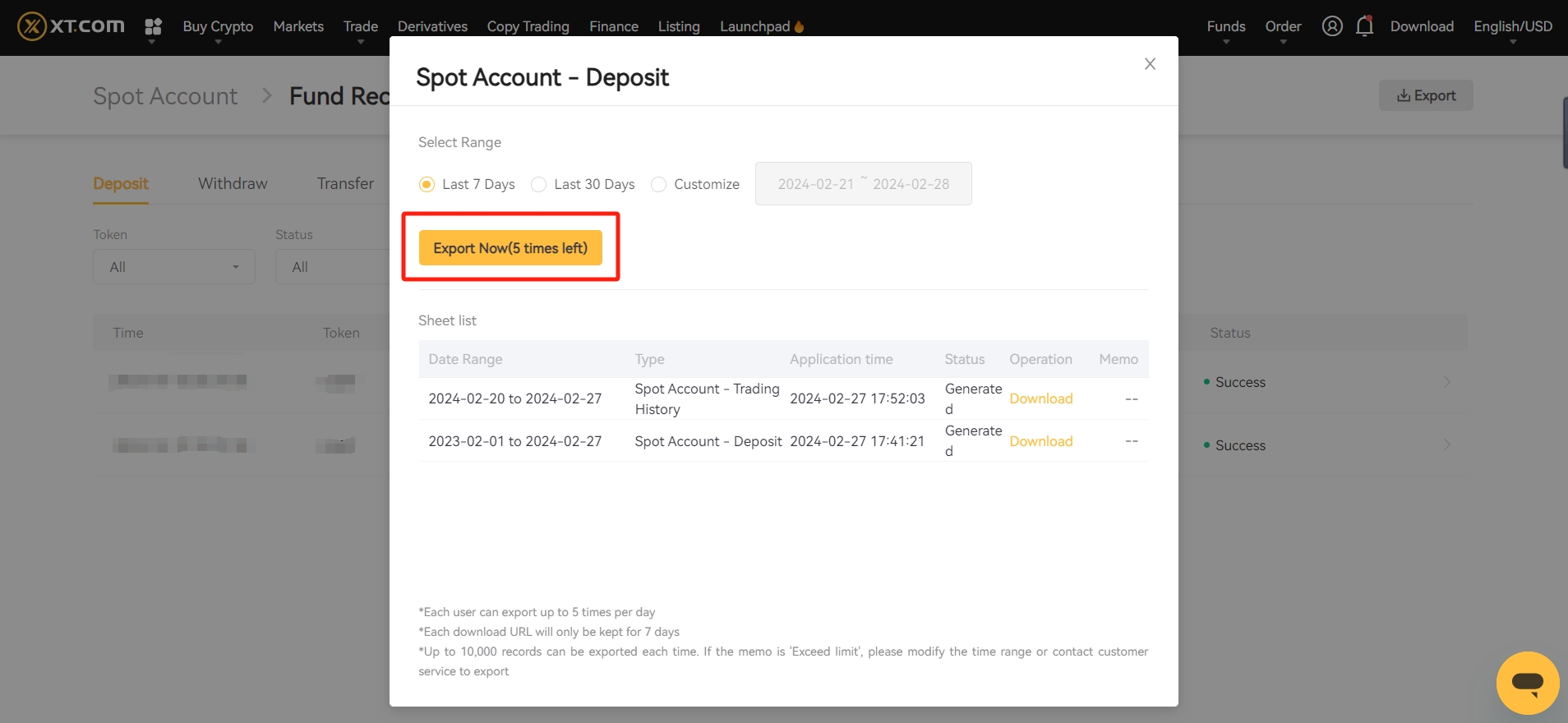Viewport: 1568px width, 723px height.
Task: Download the Spot Account Trading History sheet
Action: pyautogui.click(x=1041, y=398)
